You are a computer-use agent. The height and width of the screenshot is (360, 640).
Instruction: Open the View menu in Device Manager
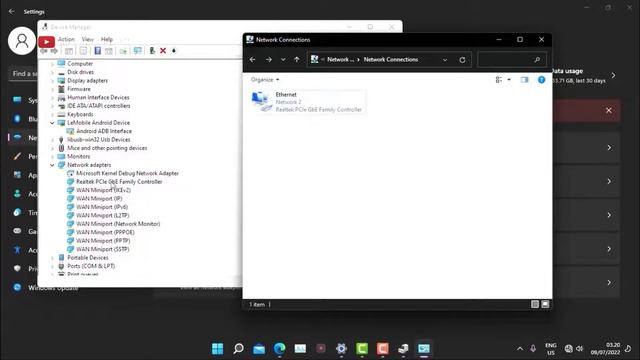88,39
